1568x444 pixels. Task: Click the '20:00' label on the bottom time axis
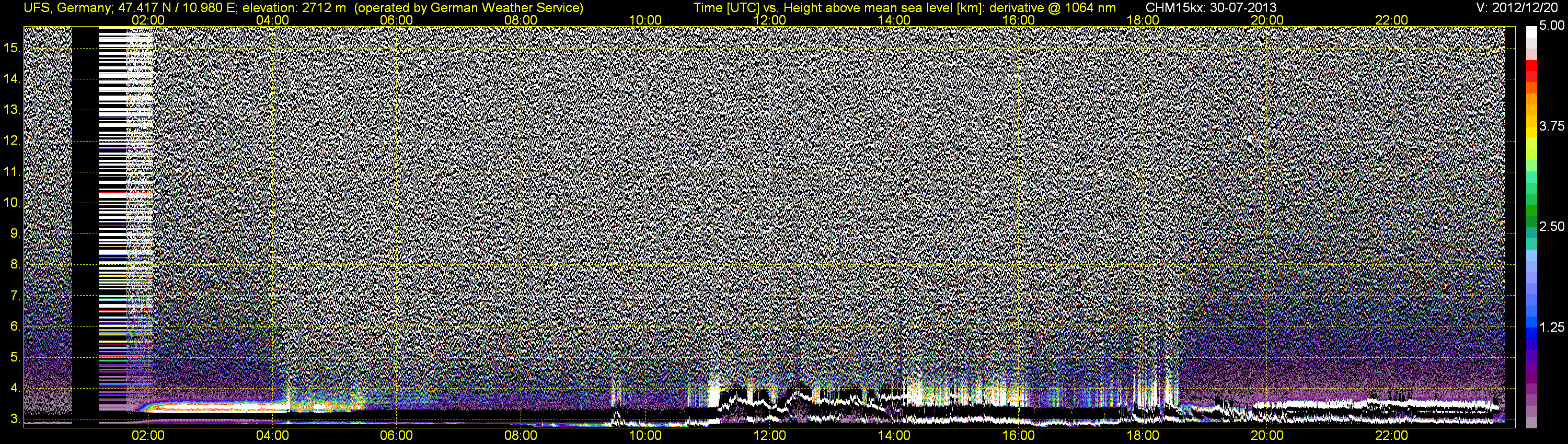pyautogui.click(x=1267, y=436)
